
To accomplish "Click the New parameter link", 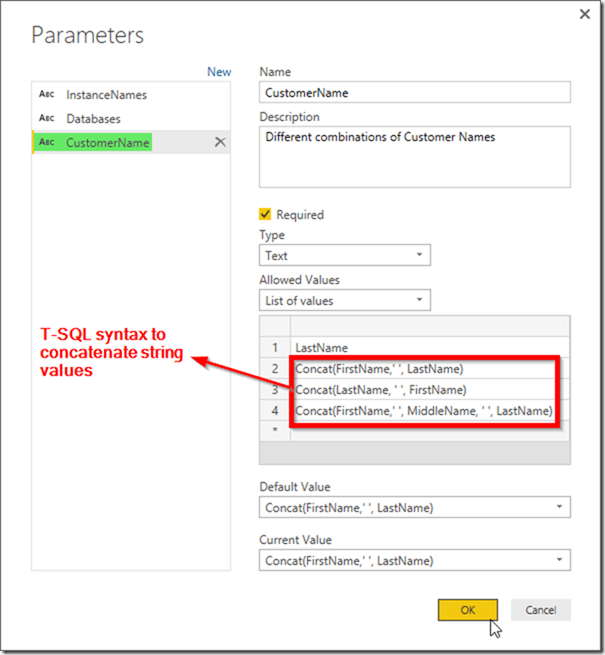I will click(x=219, y=72).
